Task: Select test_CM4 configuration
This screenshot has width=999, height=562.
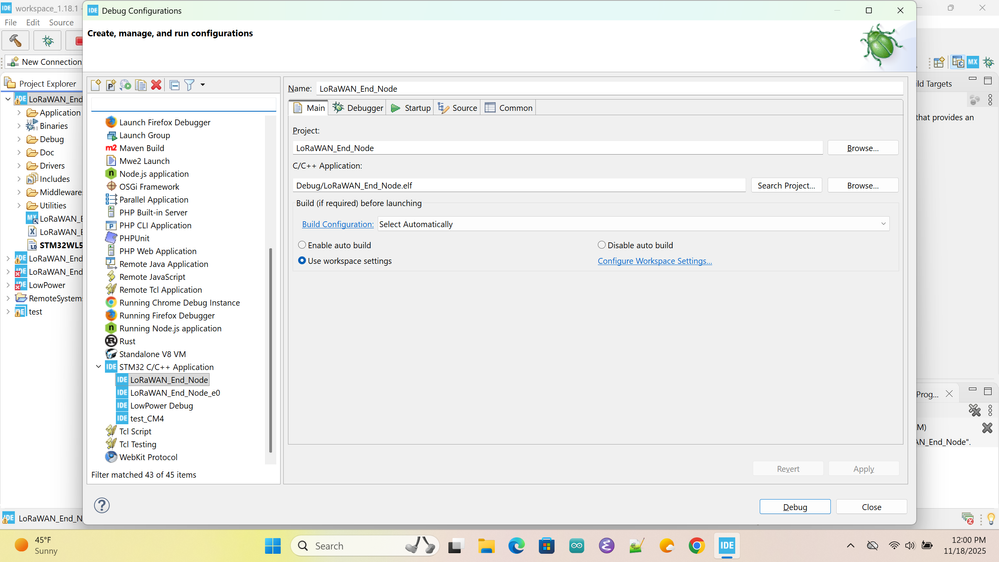Action: click(147, 419)
